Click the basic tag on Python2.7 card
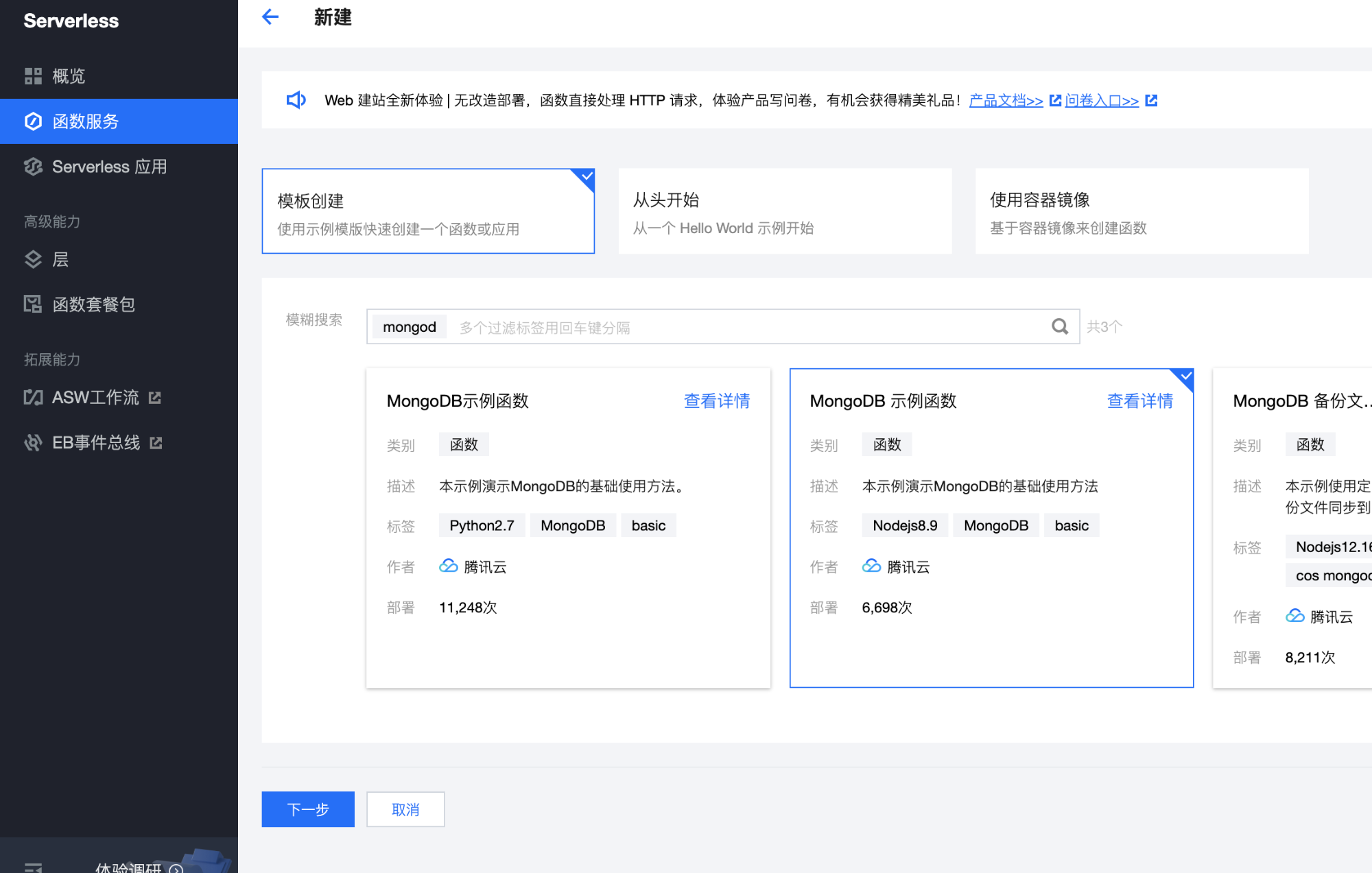 (x=648, y=525)
